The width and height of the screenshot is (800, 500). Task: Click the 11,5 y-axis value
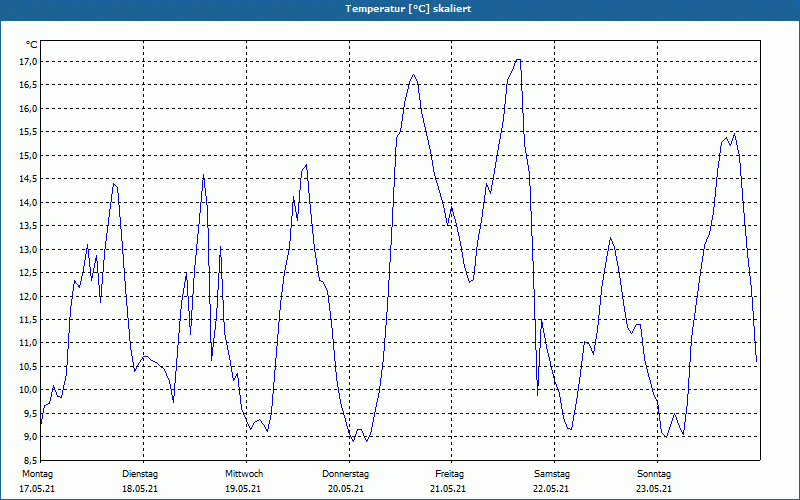(28, 320)
